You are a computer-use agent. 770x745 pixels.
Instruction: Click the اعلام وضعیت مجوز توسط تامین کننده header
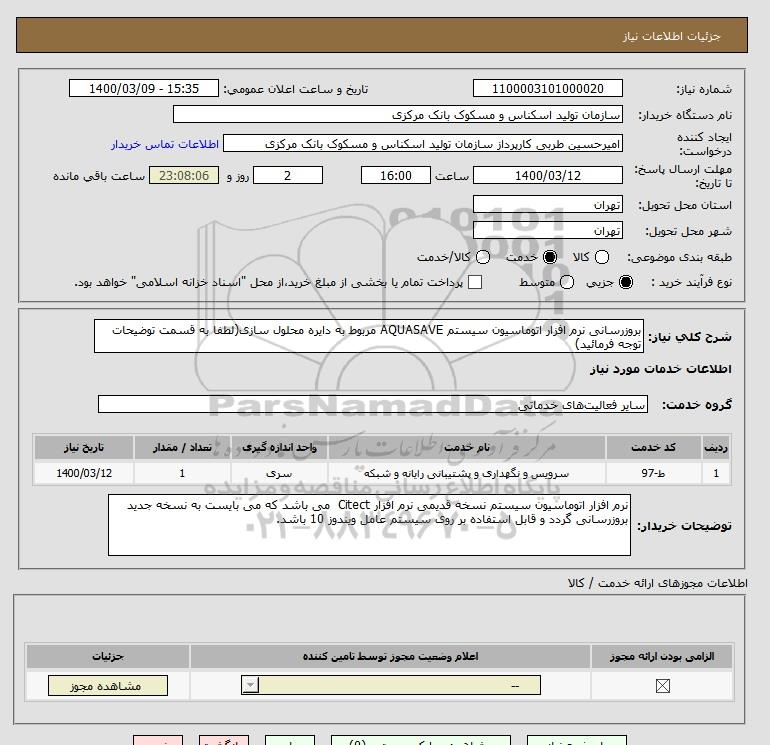[x=390, y=657]
